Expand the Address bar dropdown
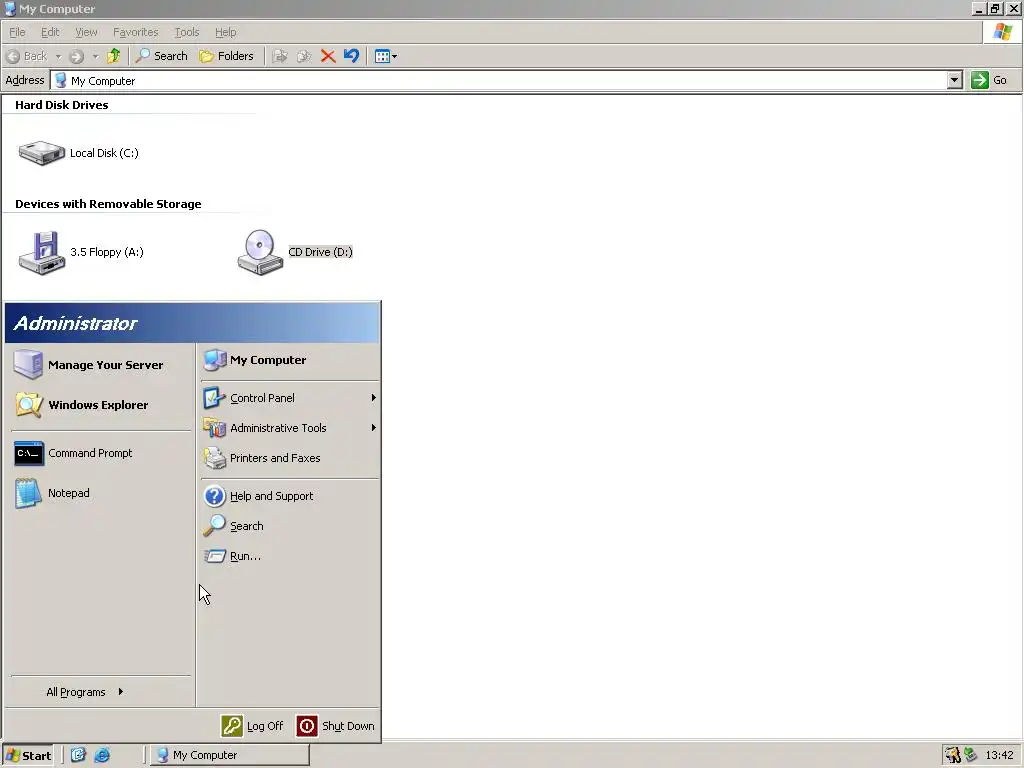Screen dimensions: 1024x768 (x=955, y=80)
